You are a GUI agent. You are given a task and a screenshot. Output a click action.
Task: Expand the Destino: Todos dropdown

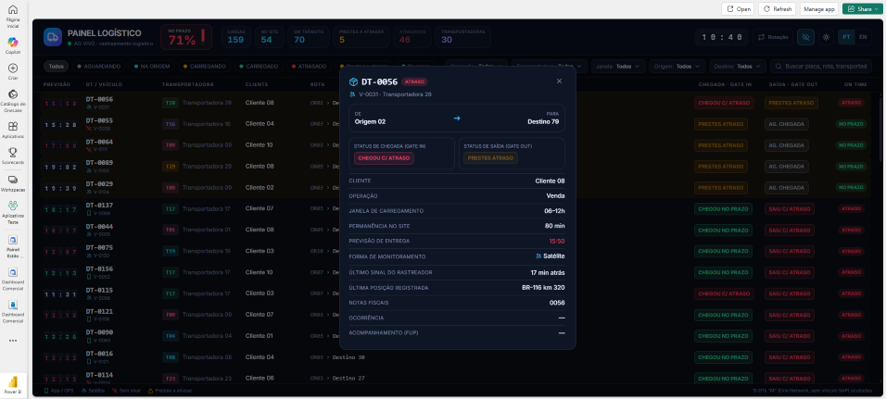[737, 66]
